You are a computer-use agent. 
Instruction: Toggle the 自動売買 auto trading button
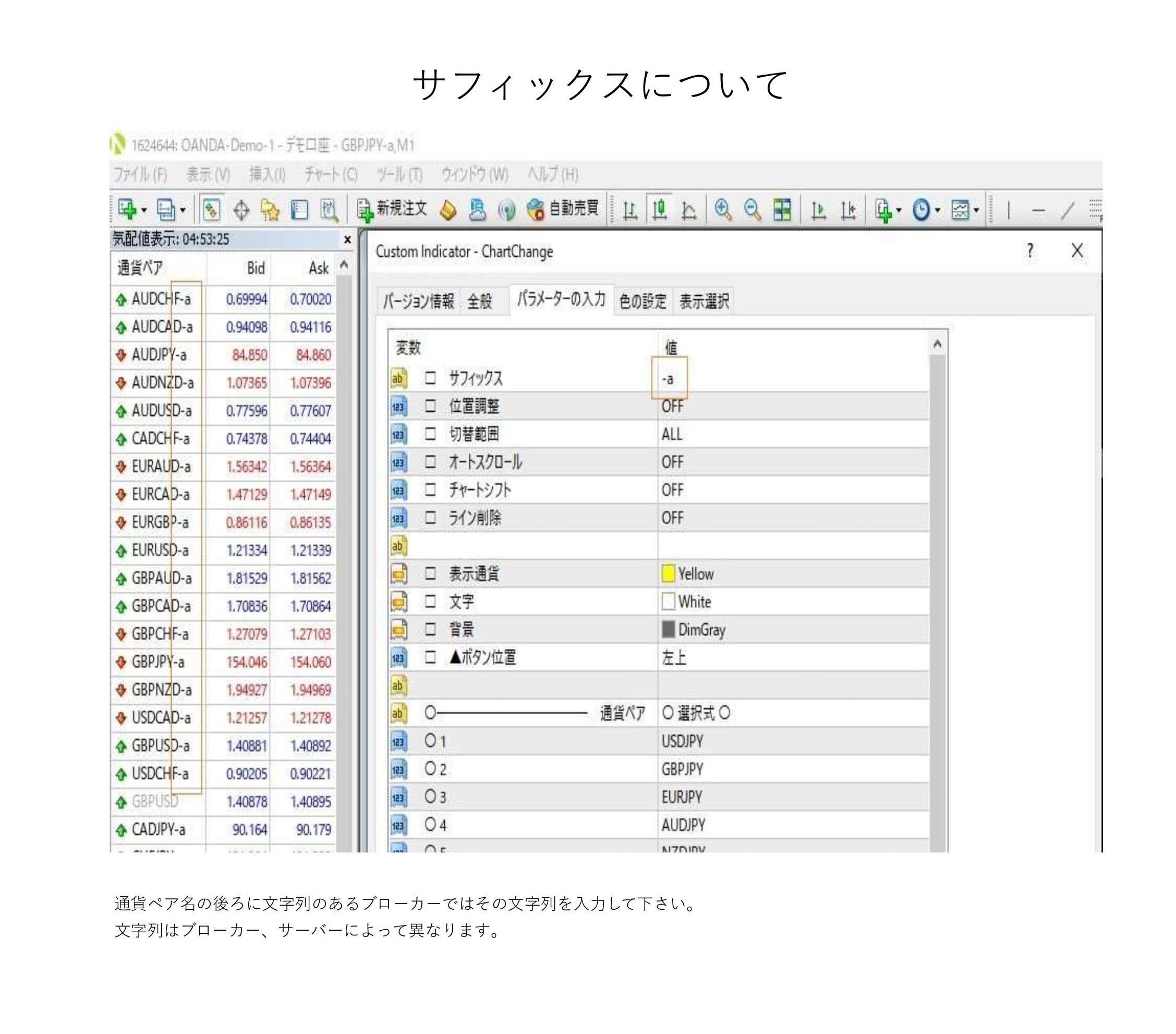563,209
